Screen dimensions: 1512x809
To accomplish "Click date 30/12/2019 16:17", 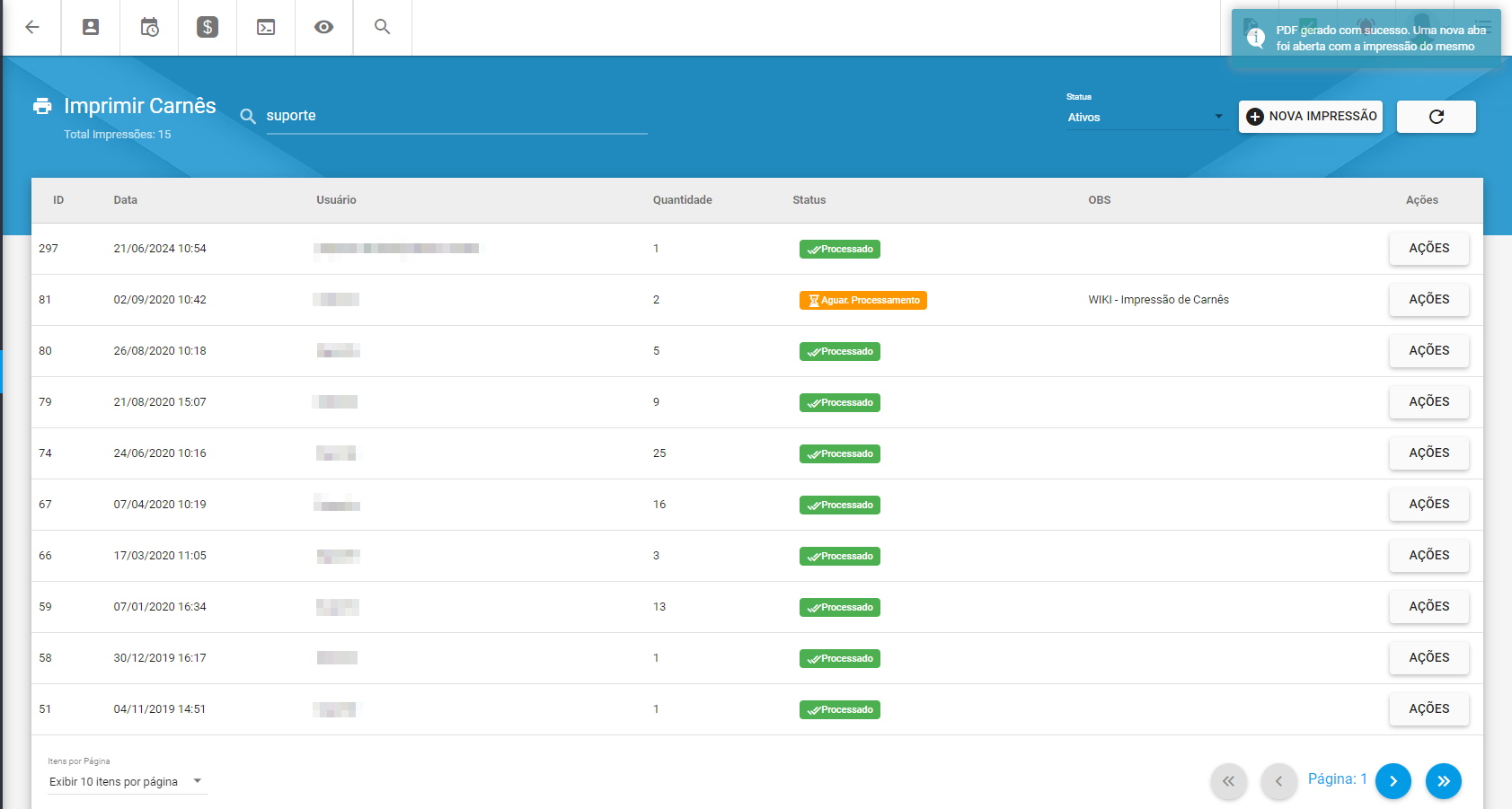I will (x=160, y=658).
